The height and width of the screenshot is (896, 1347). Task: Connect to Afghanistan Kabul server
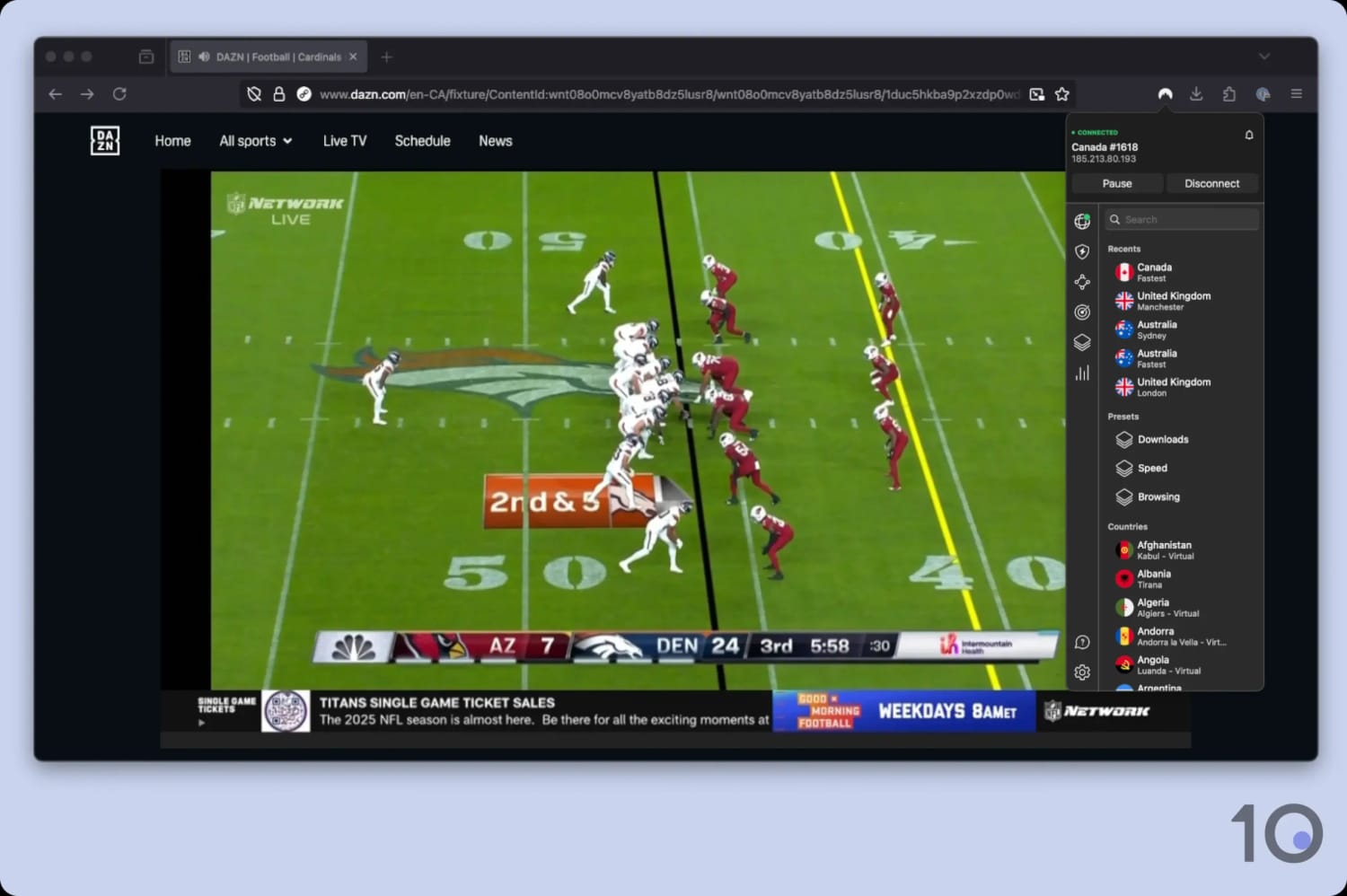click(1182, 550)
